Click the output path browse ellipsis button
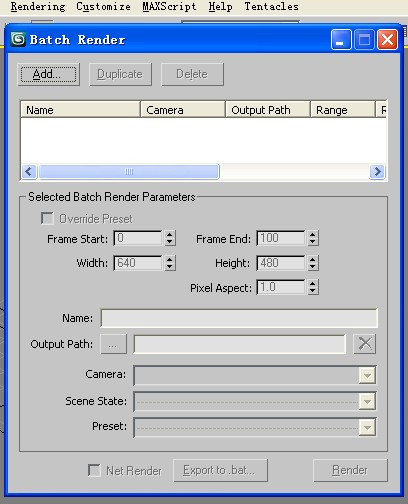This screenshot has width=408, height=504. tap(113, 344)
